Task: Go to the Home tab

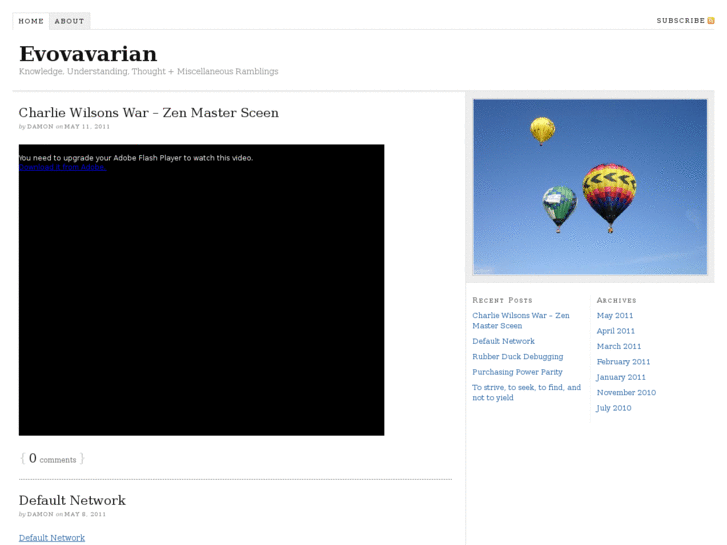Action: (31, 21)
